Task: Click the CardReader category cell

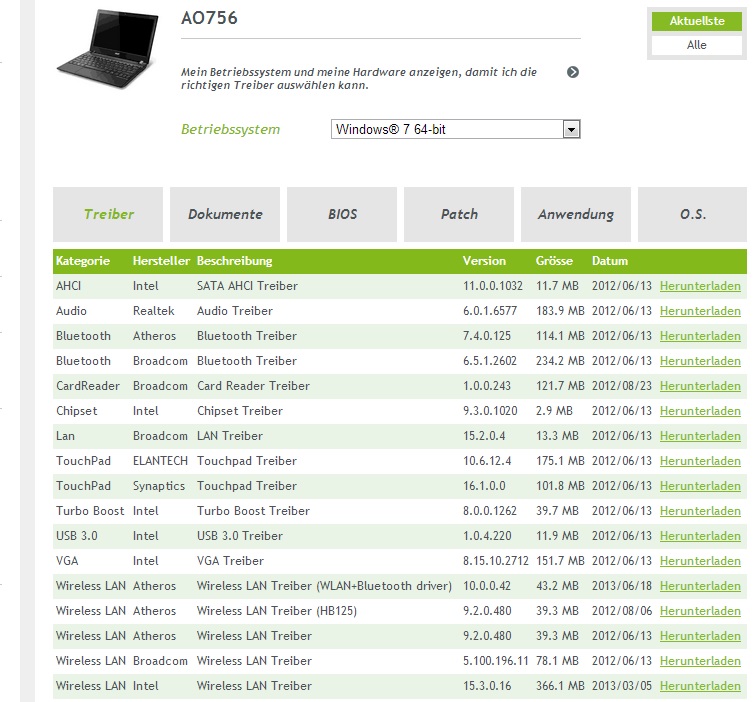Action: pos(87,386)
